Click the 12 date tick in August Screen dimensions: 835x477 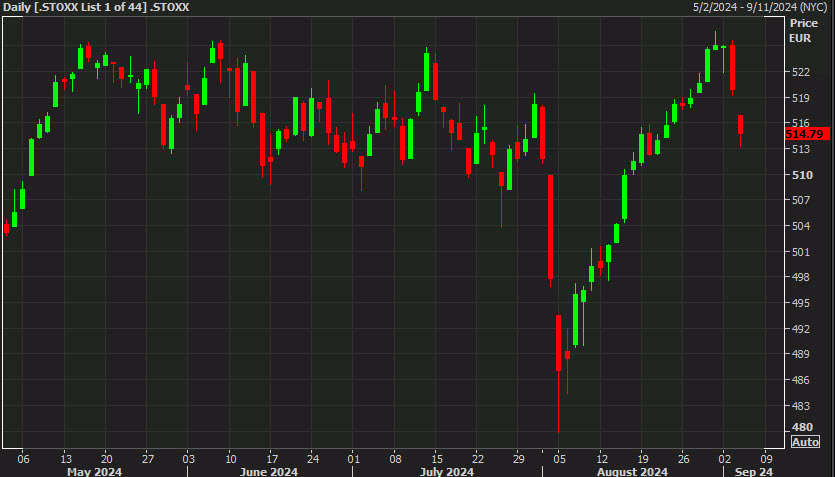coord(601,459)
